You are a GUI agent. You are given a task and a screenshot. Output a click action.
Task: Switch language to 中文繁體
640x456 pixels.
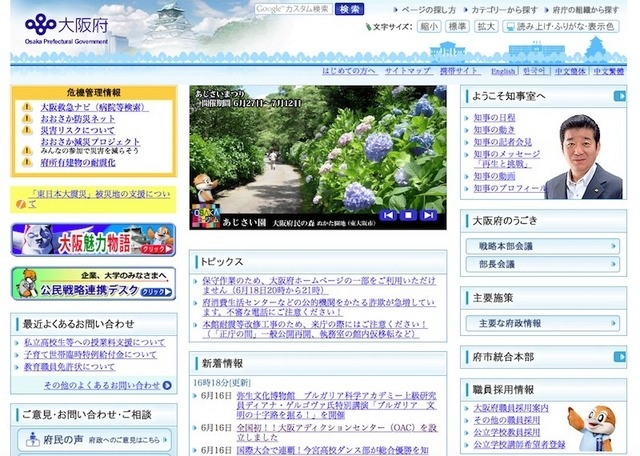(609, 71)
